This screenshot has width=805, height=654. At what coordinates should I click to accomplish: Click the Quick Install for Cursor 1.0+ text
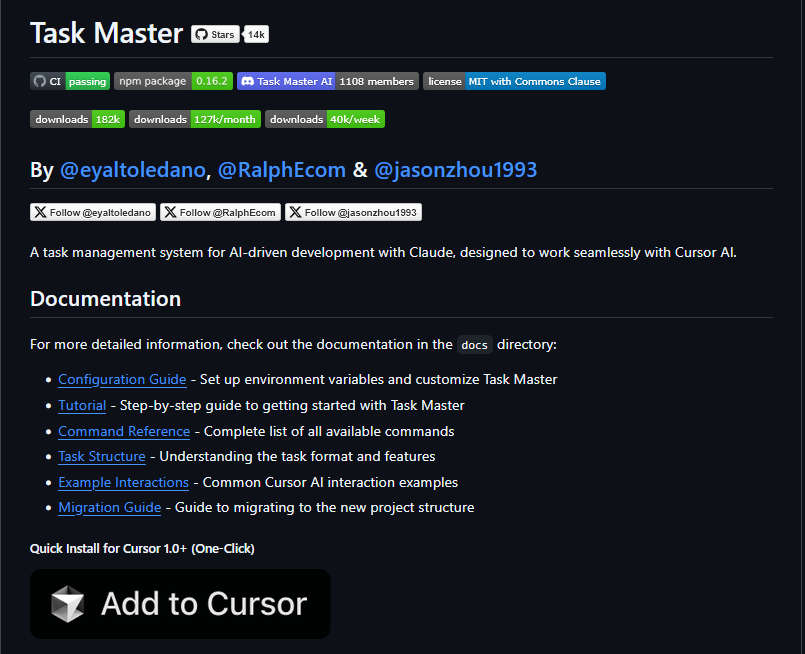[x=142, y=549]
